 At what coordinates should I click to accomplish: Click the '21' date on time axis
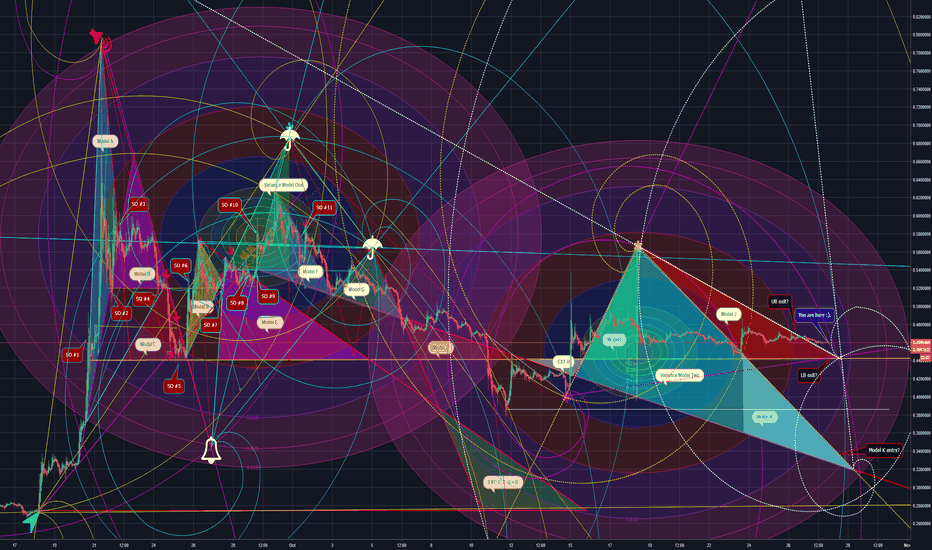(94, 545)
